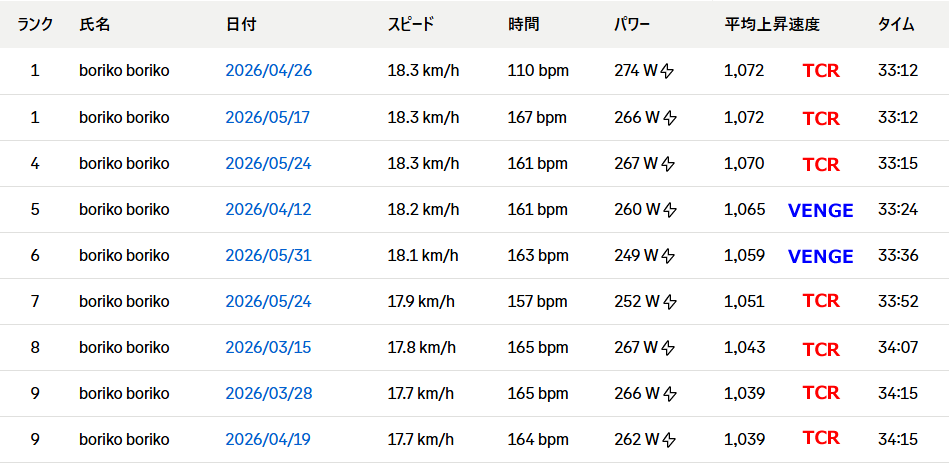Click the 1,051 climbing speed value
This screenshot has width=949, height=463.
coord(744,301)
